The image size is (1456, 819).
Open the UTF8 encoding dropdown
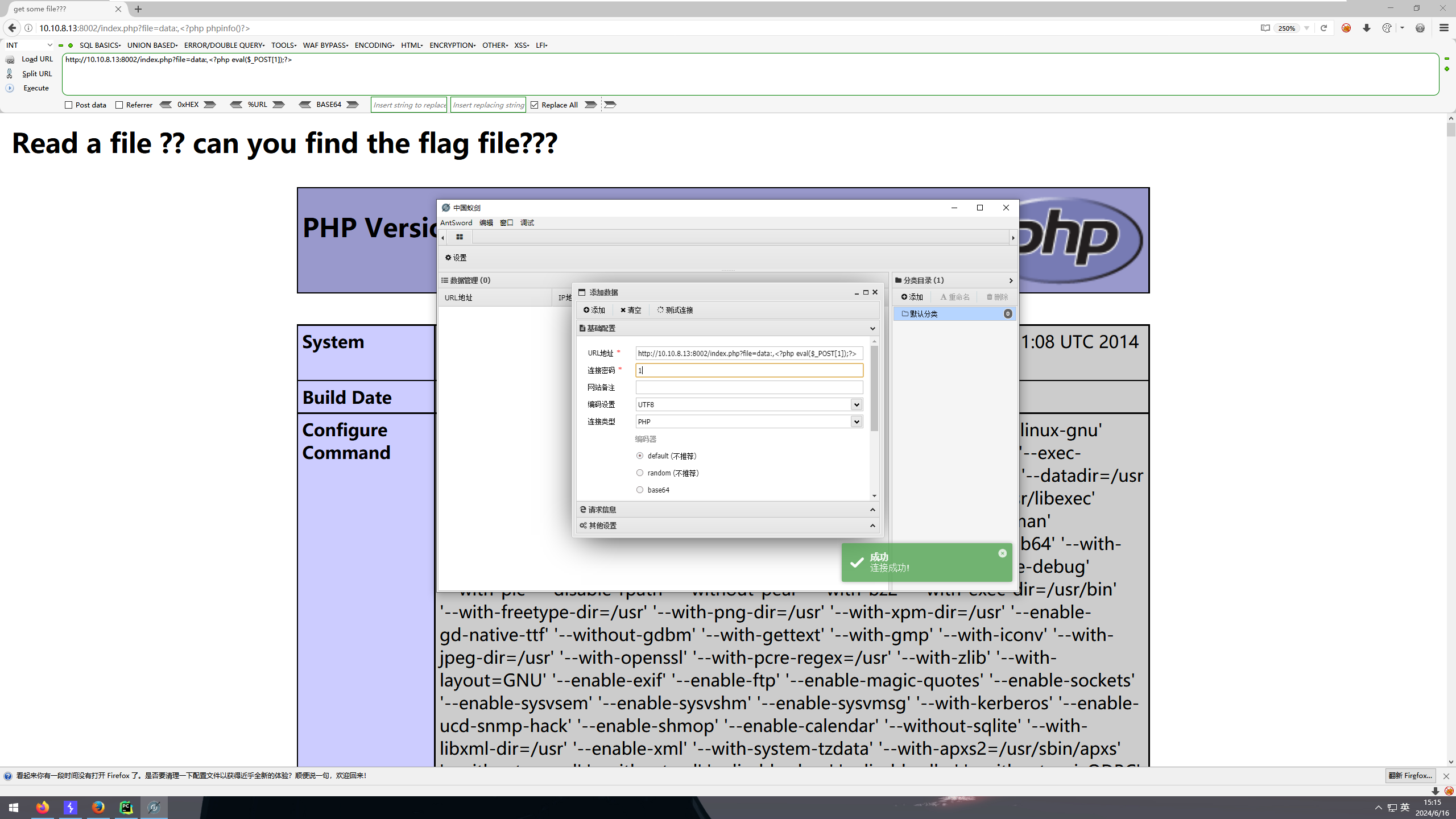pyautogui.click(x=856, y=404)
